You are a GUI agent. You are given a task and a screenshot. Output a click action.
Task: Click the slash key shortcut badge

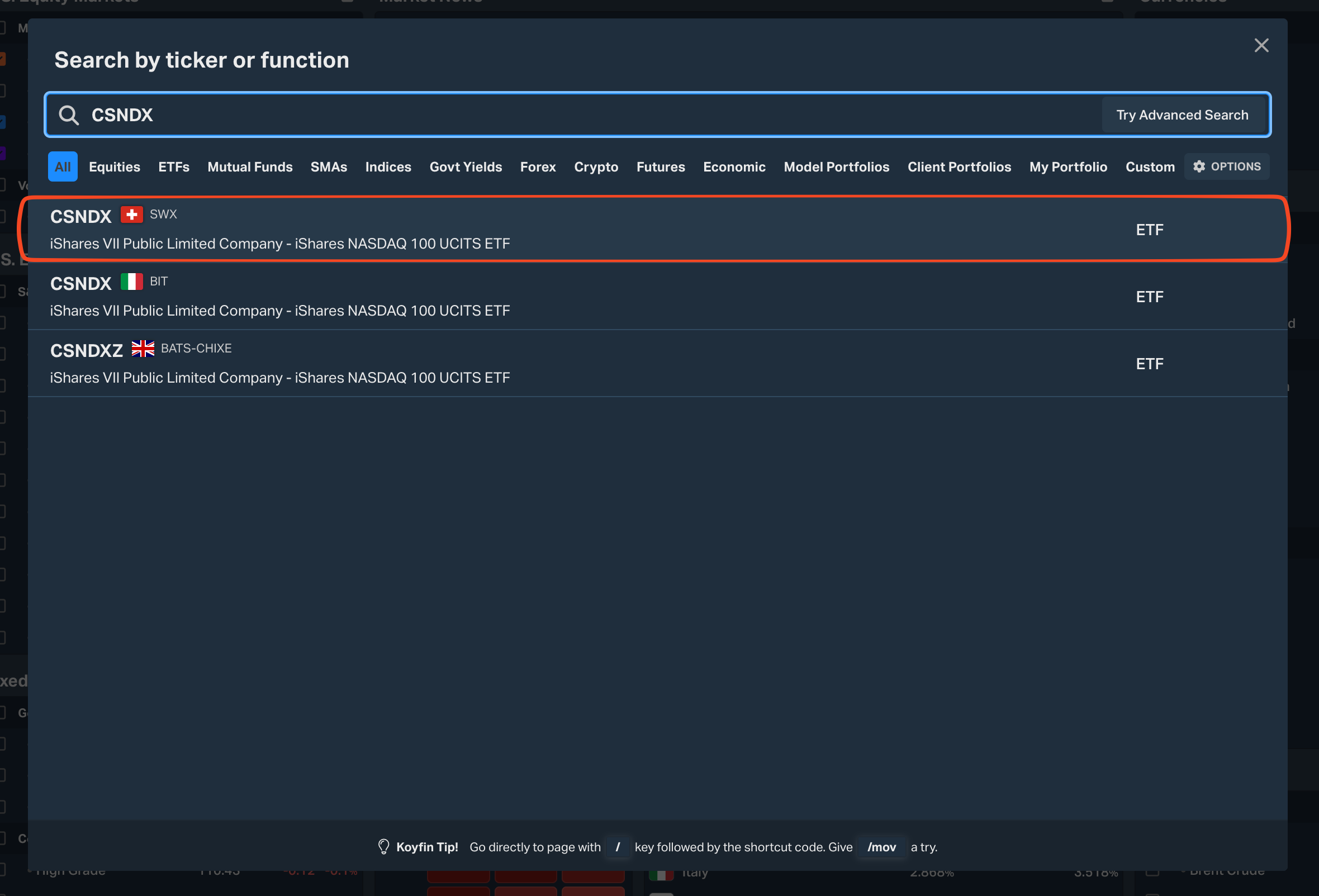(x=618, y=847)
